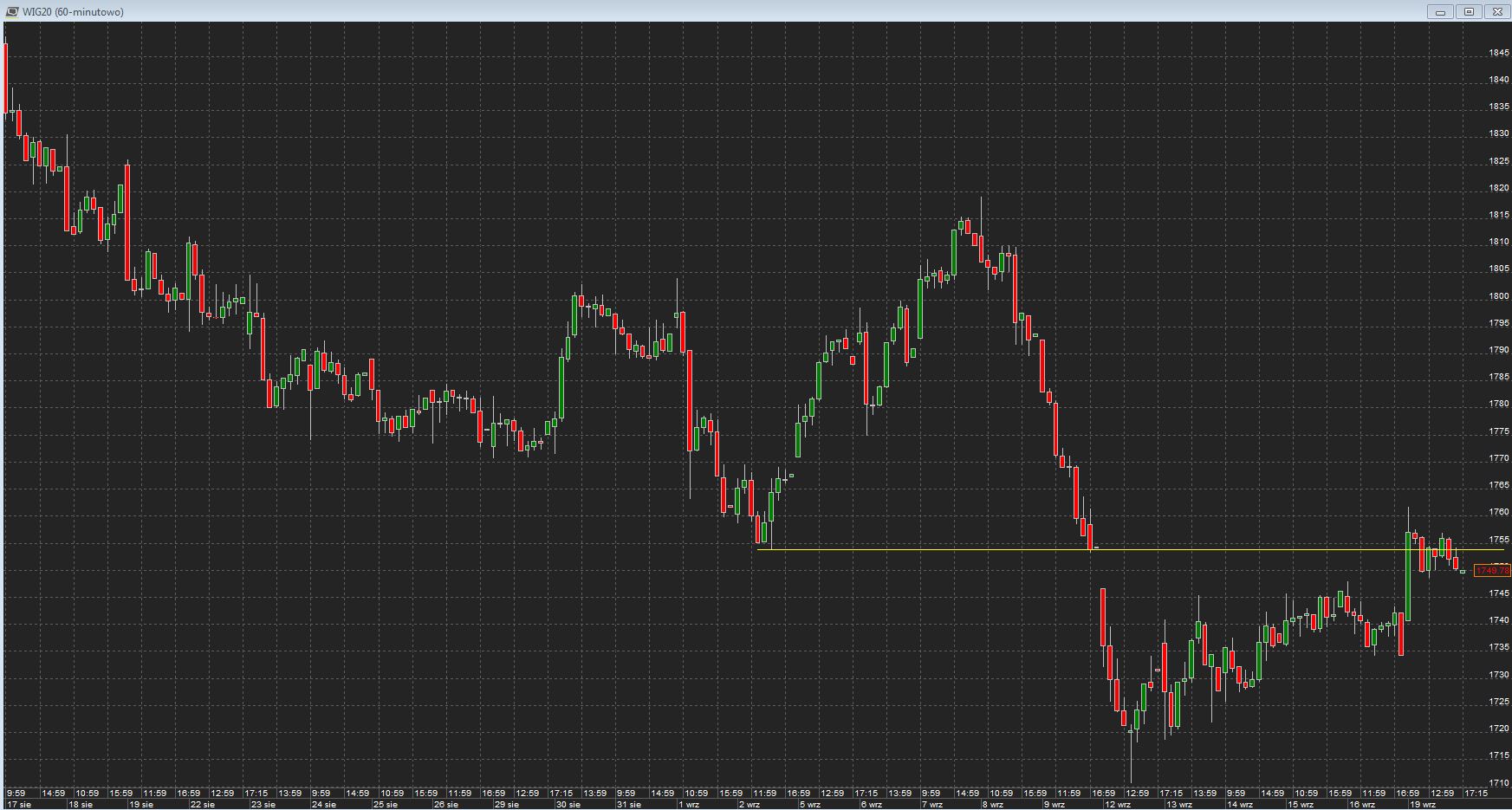Click the 1710 price axis label
1512x810 pixels.
pyautogui.click(x=1498, y=783)
